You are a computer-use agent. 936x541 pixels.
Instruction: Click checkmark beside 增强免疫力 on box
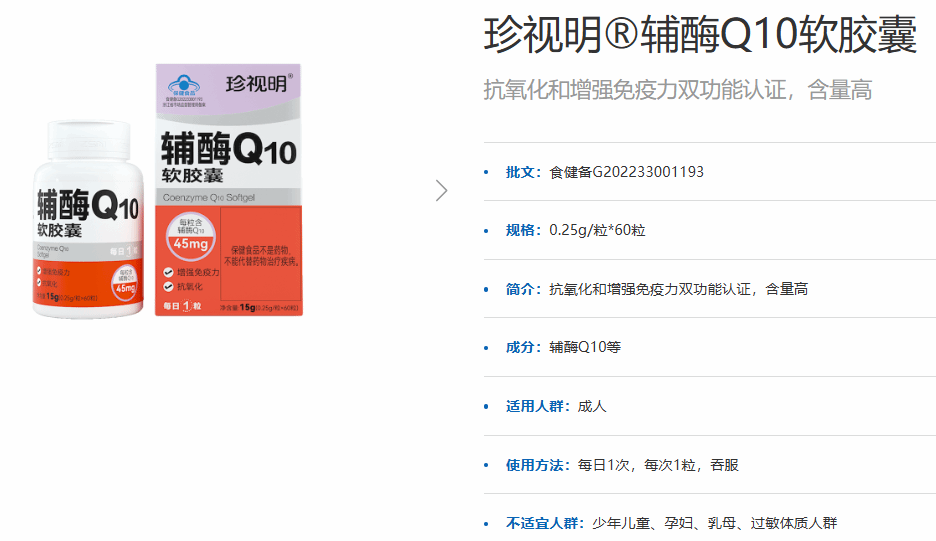pos(168,272)
